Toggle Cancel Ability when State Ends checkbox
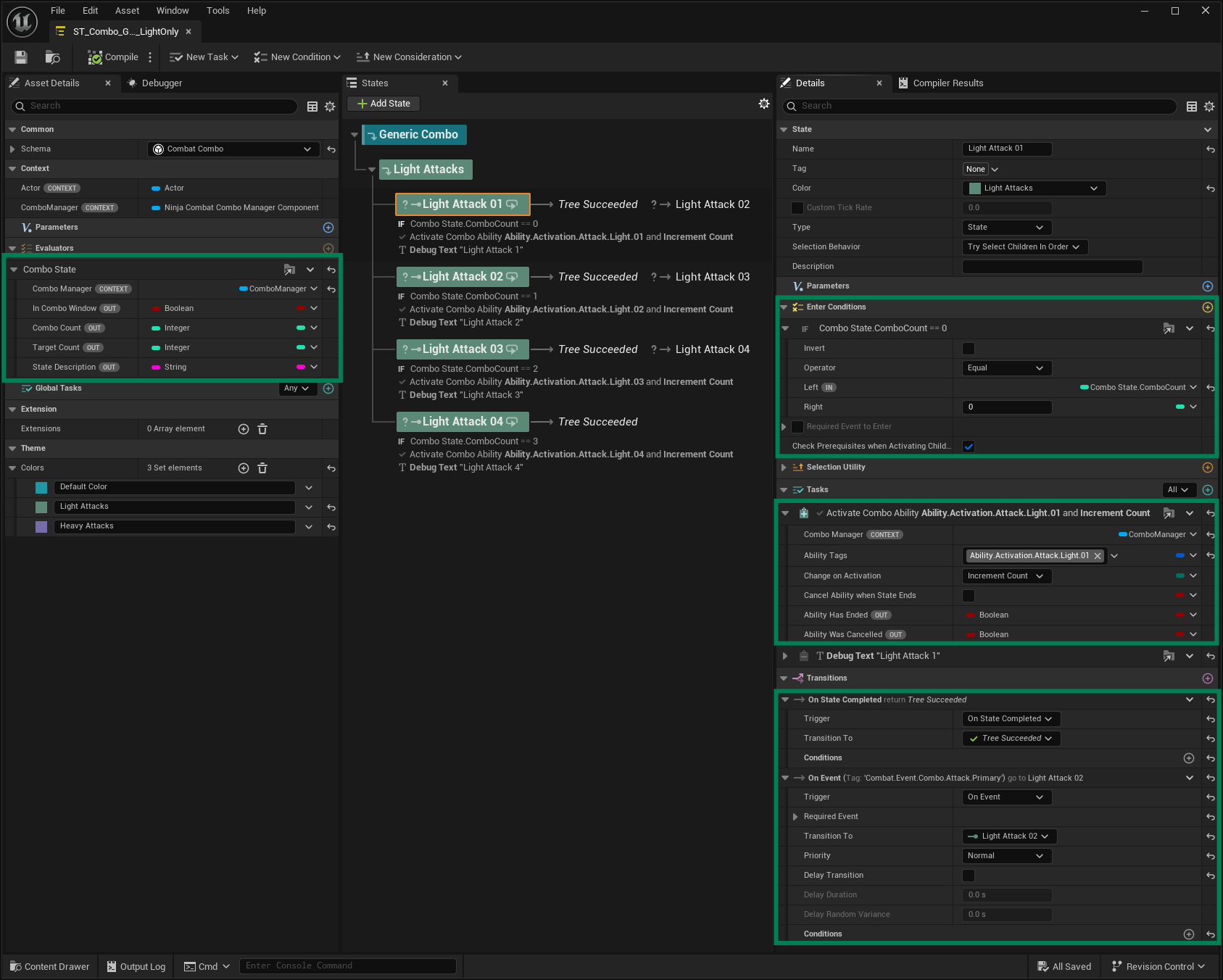The width and height of the screenshot is (1223, 980). pos(969,596)
